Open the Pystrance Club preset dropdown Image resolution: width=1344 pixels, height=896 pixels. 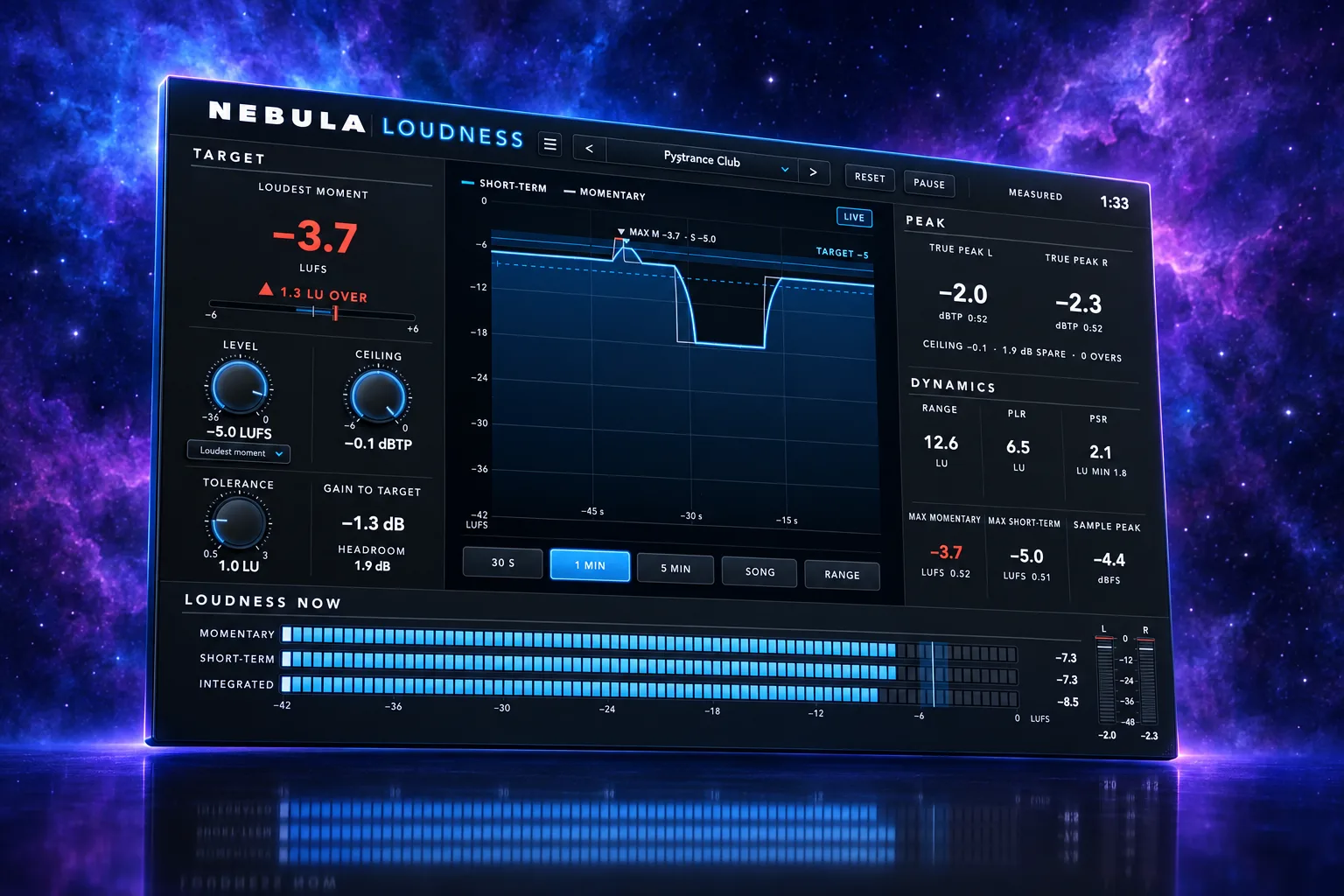coord(702,160)
